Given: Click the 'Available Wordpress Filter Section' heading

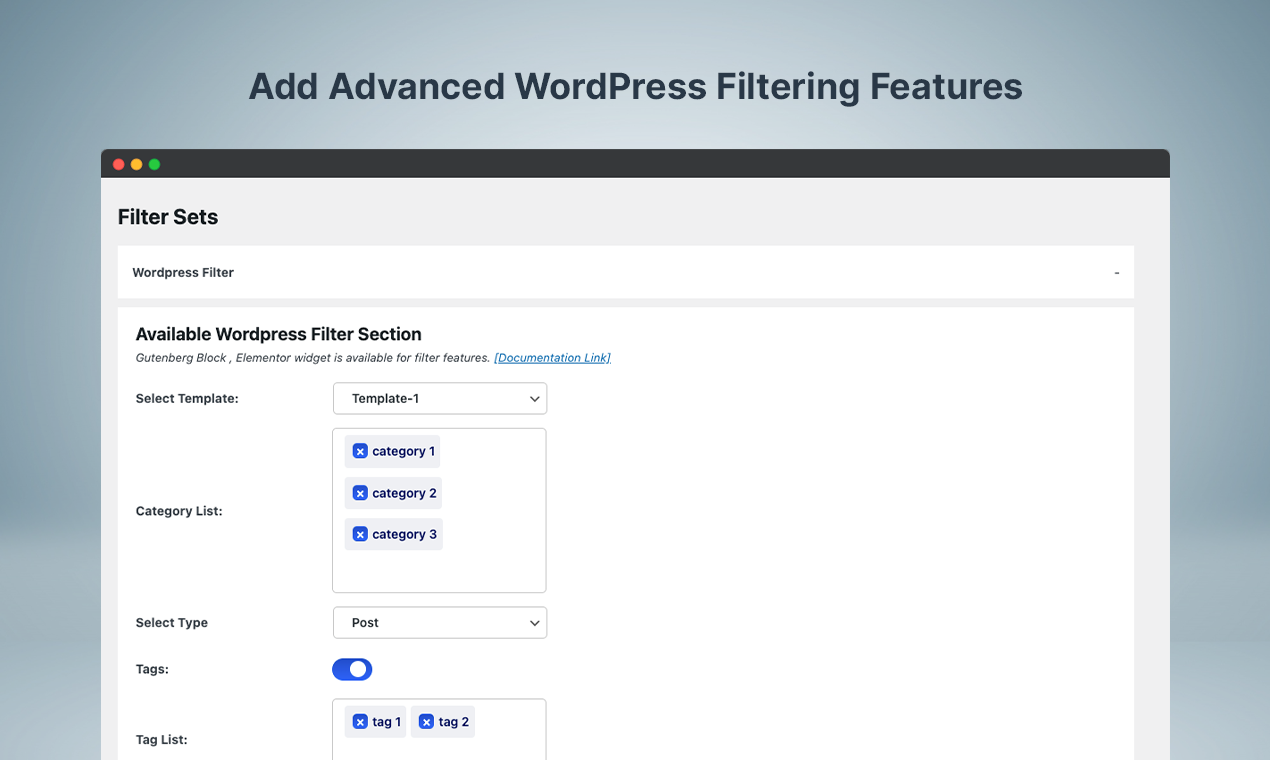Looking at the screenshot, I should tap(279, 334).
